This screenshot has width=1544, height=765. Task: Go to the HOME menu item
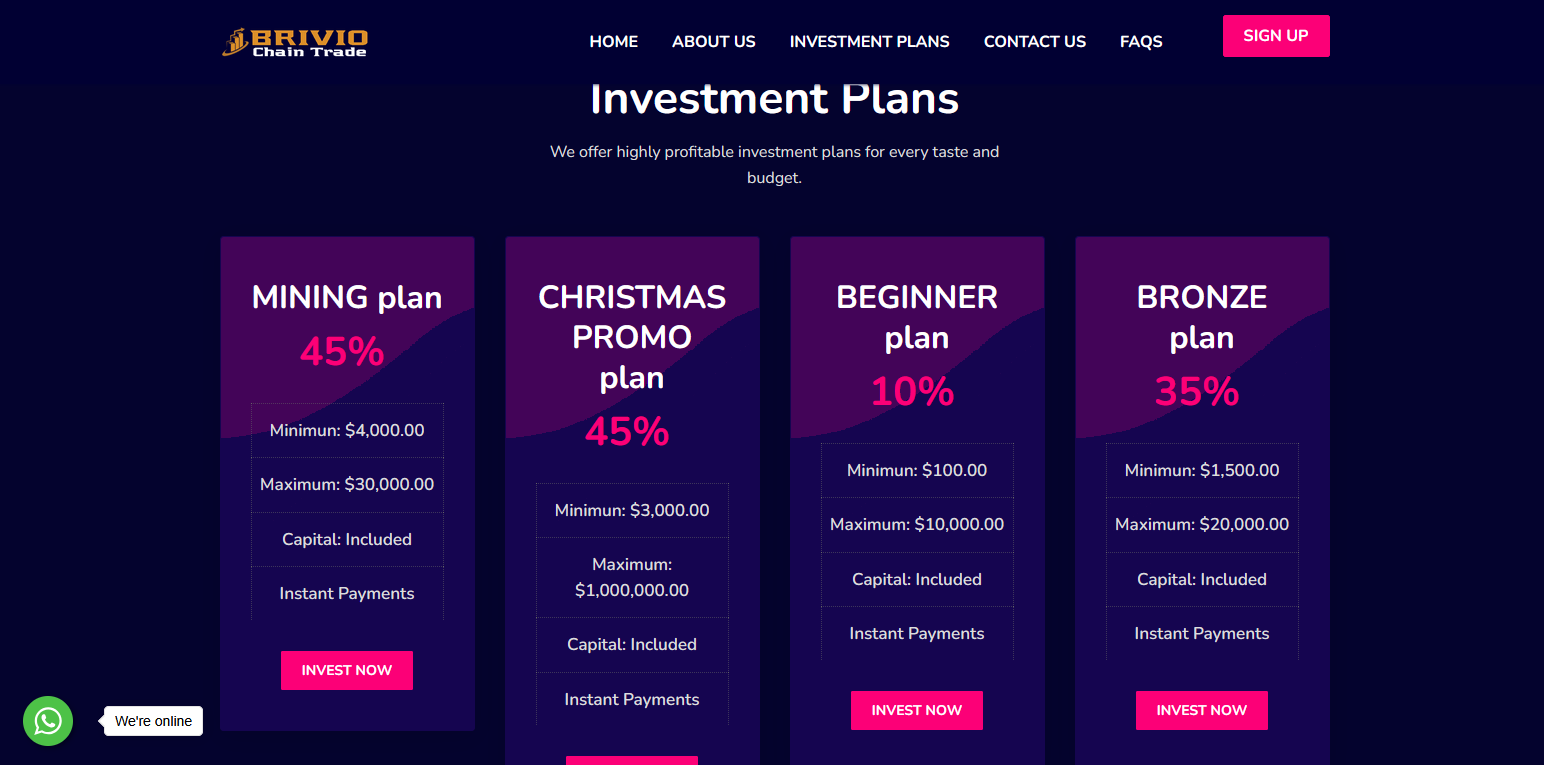(614, 42)
